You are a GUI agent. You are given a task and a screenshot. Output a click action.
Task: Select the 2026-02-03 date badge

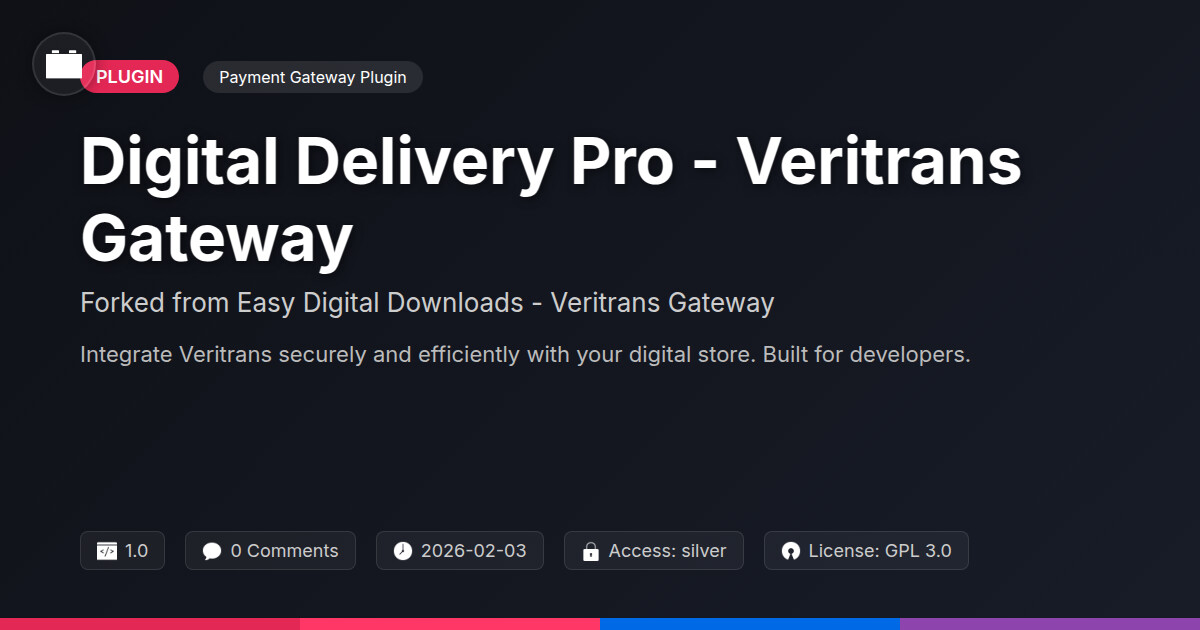tap(460, 551)
